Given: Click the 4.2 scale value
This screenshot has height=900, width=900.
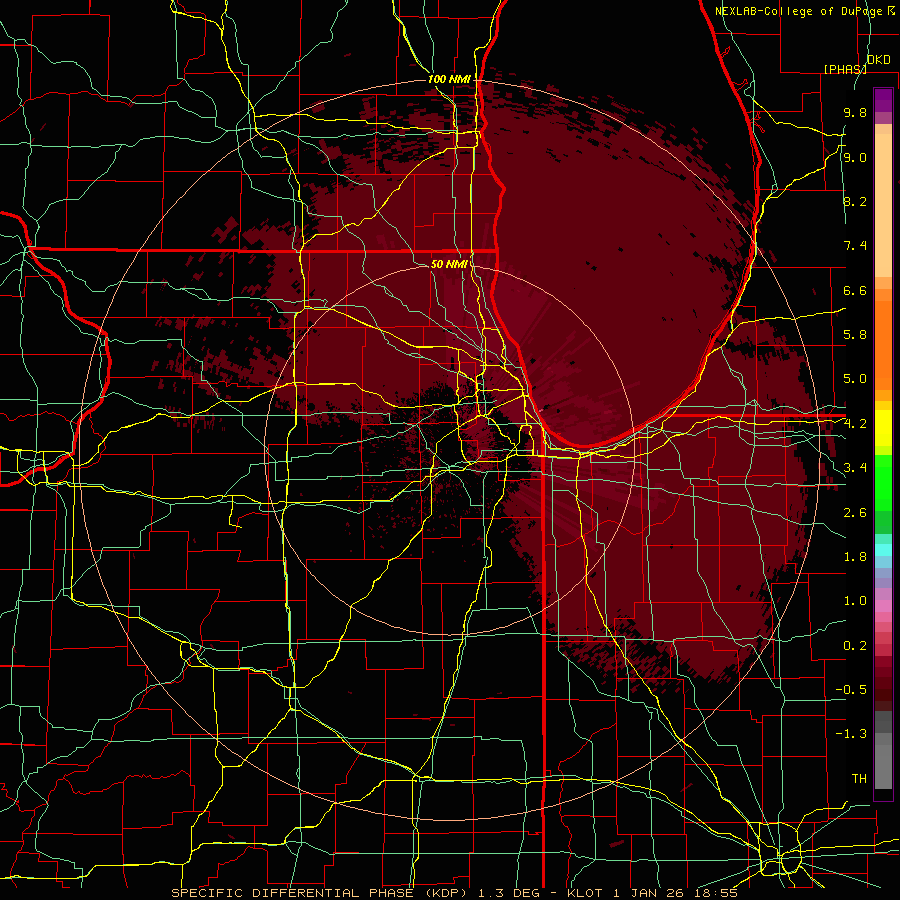Looking at the screenshot, I should tap(855, 424).
